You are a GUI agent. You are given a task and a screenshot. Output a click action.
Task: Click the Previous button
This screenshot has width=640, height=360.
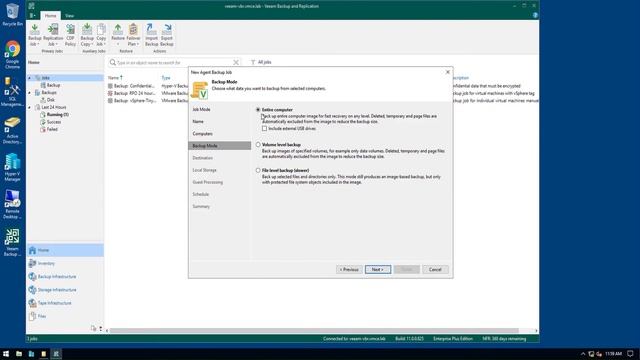click(x=349, y=269)
